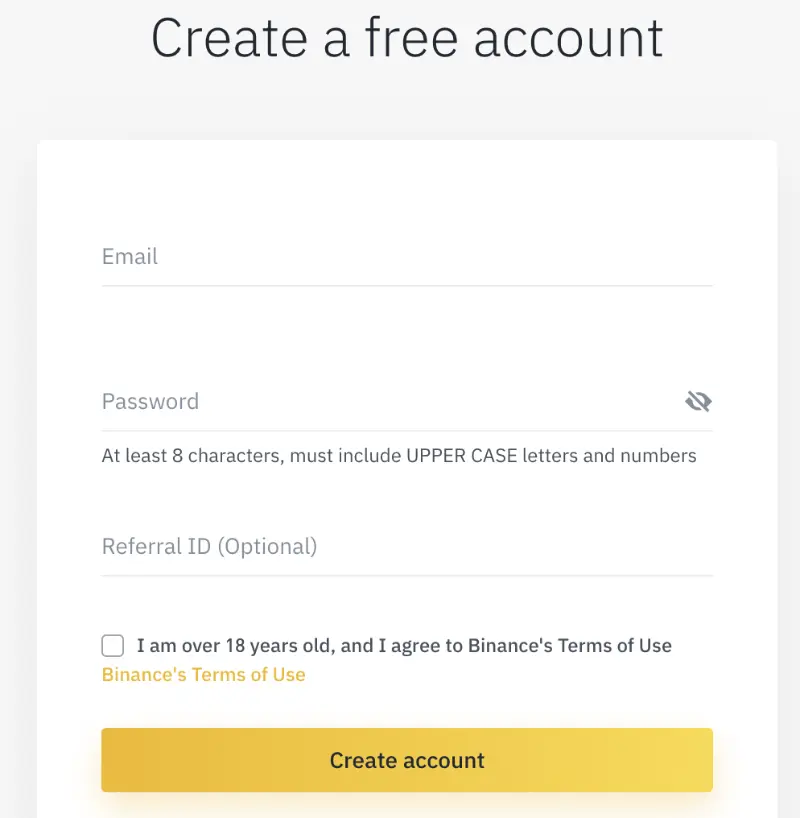Submit the form with the yellow Create account button
This screenshot has width=800, height=818.
406,760
